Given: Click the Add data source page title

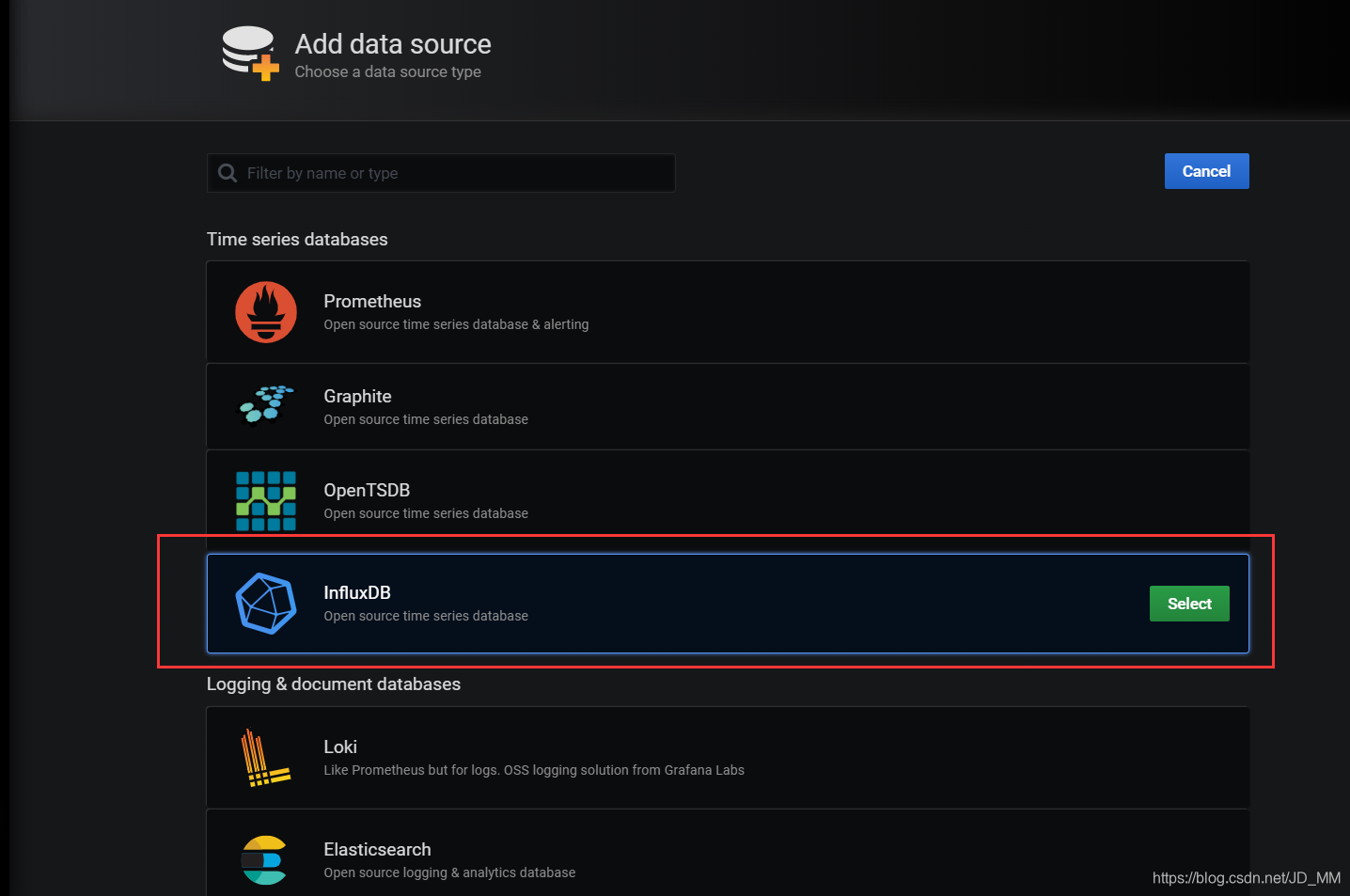Looking at the screenshot, I should point(393,44).
